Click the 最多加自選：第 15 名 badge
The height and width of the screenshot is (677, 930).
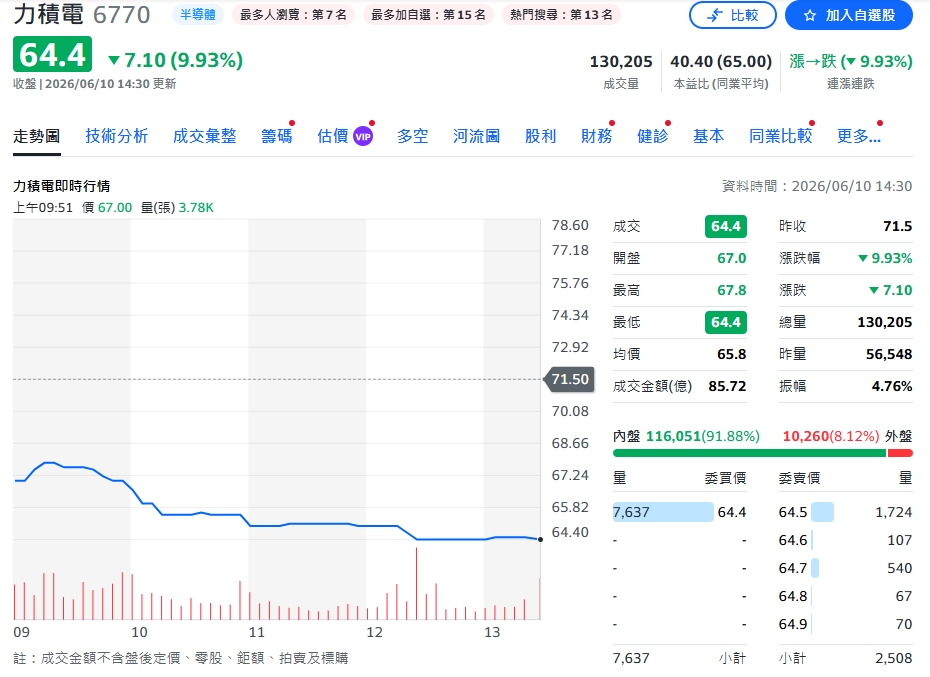(428, 15)
